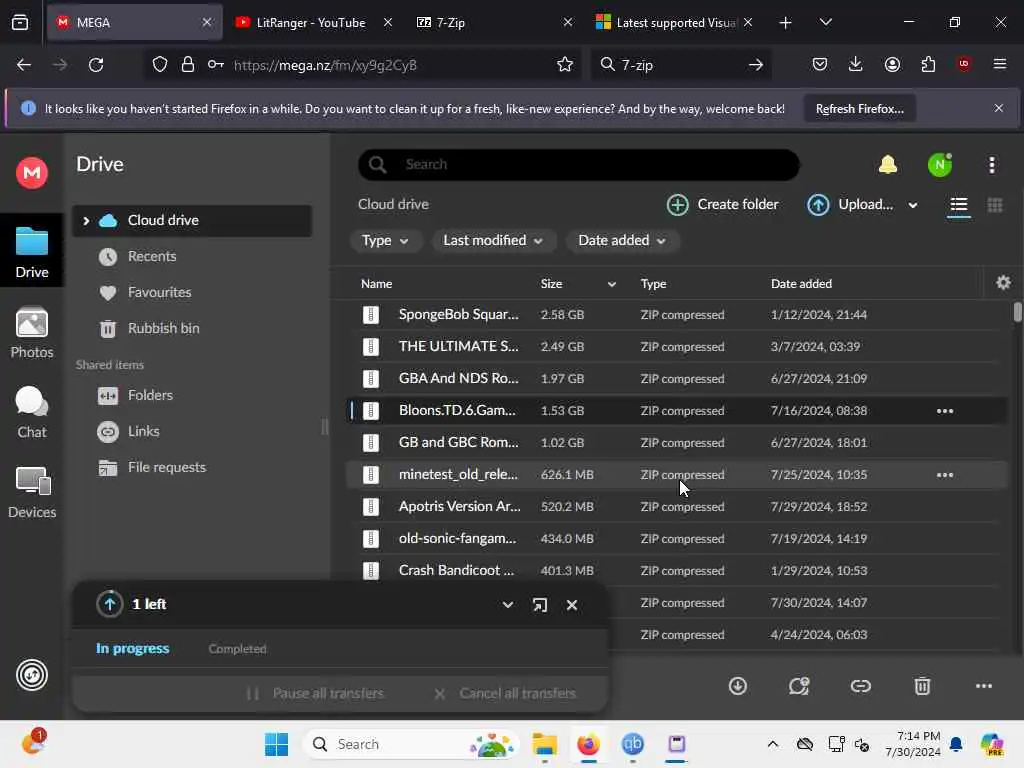Click the Save to Pocket icon
The width and height of the screenshot is (1024, 768).
[x=820, y=64]
